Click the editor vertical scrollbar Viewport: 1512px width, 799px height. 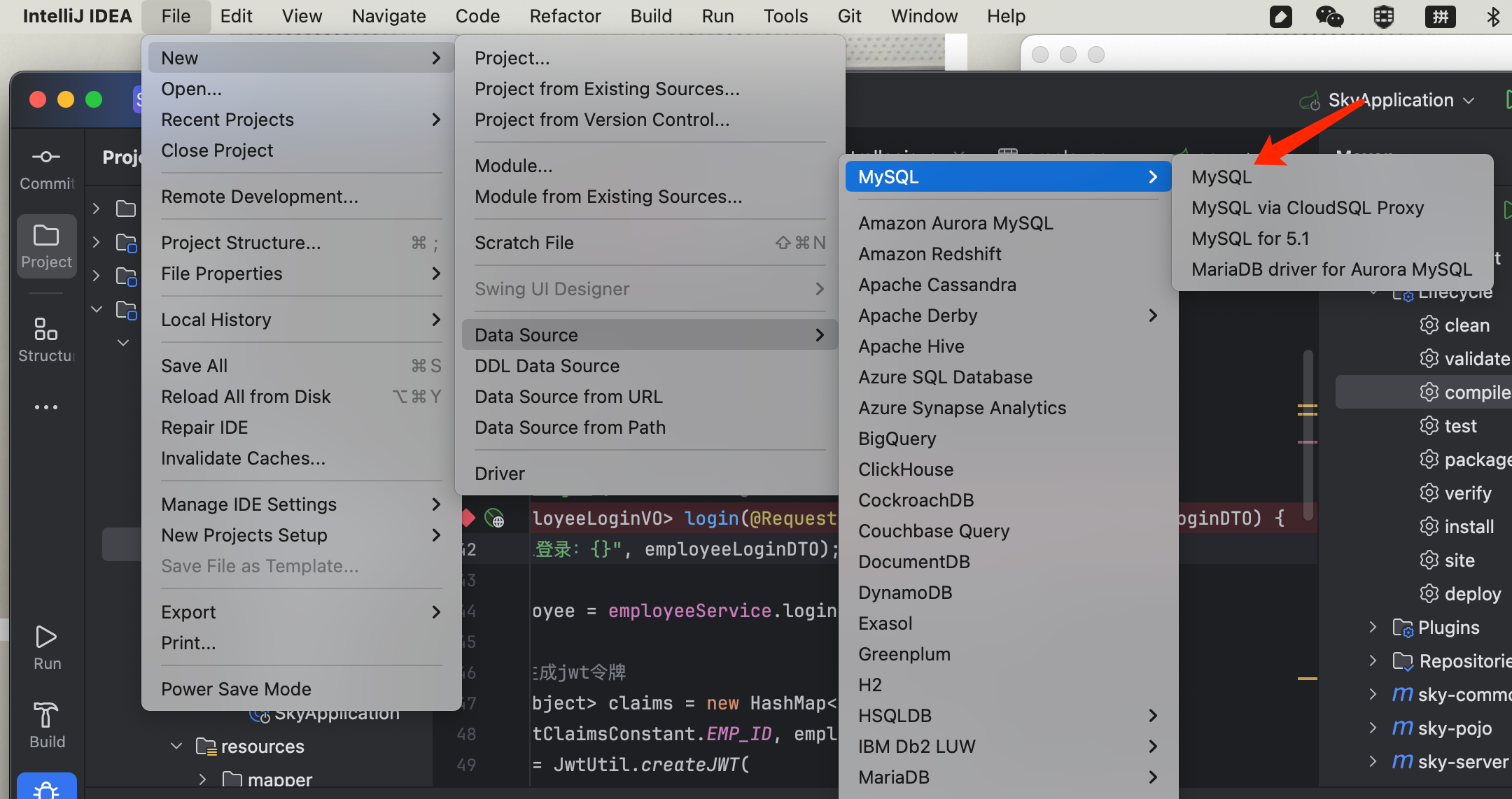coord(1308,434)
